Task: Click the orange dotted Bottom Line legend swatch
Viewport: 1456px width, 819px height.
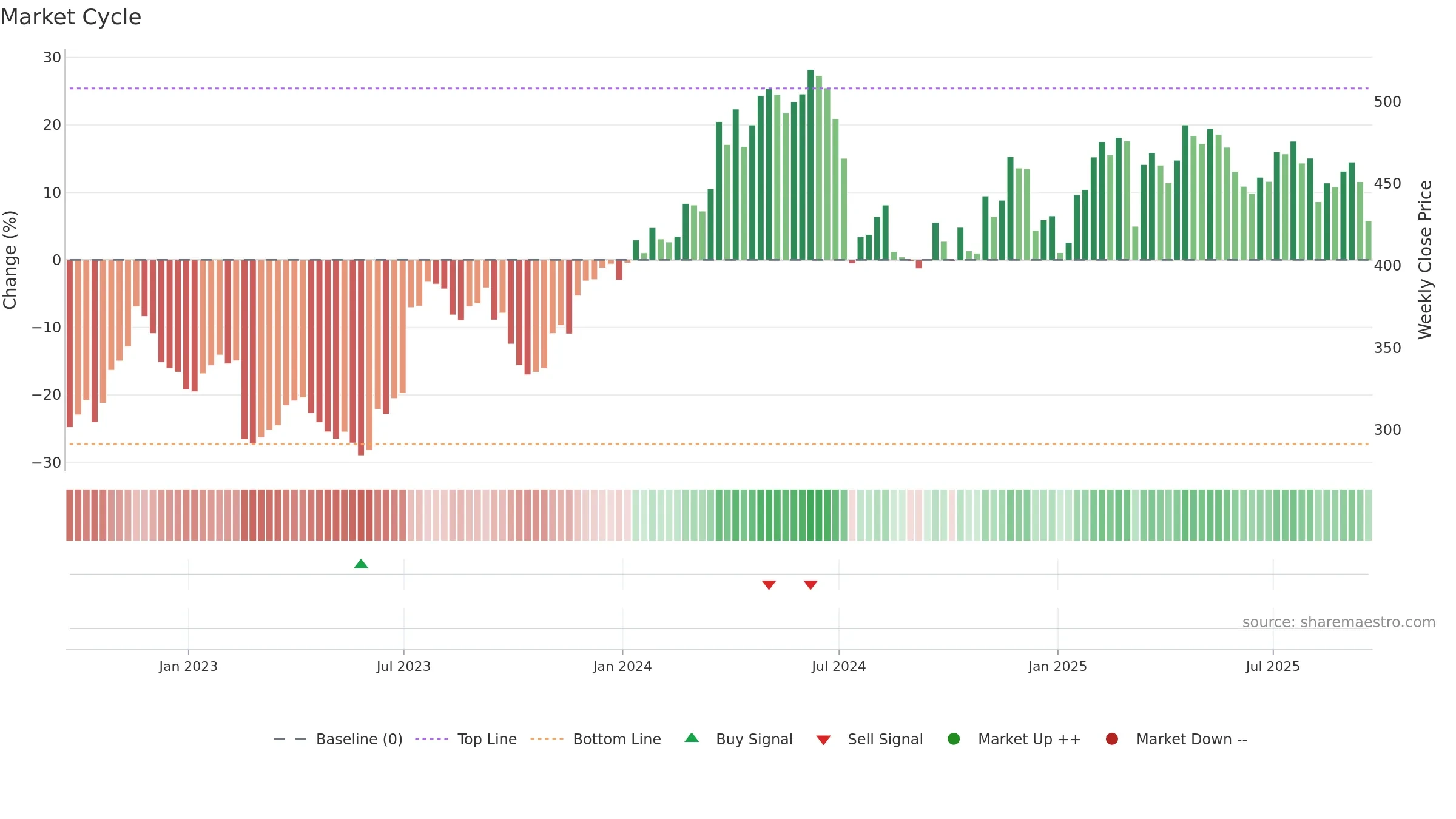Action: pos(547,739)
